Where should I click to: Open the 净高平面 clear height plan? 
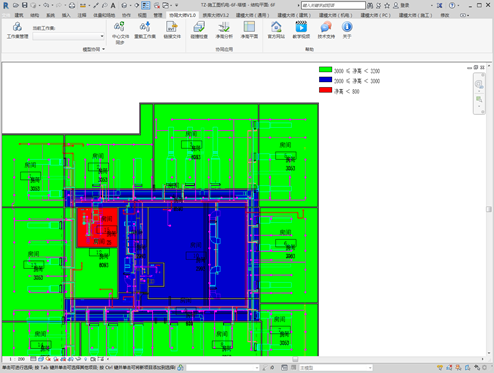(x=249, y=30)
